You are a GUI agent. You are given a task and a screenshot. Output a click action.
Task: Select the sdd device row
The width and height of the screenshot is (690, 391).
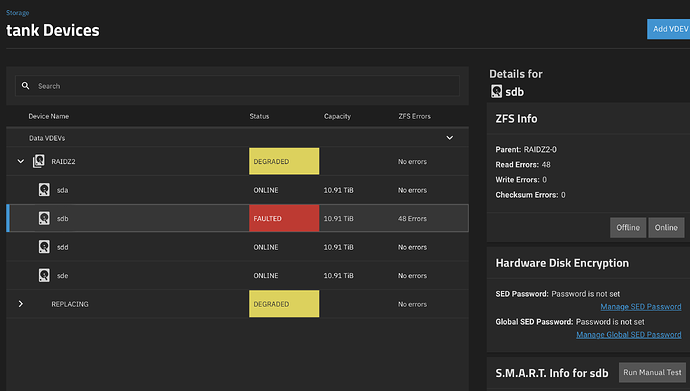(237, 247)
